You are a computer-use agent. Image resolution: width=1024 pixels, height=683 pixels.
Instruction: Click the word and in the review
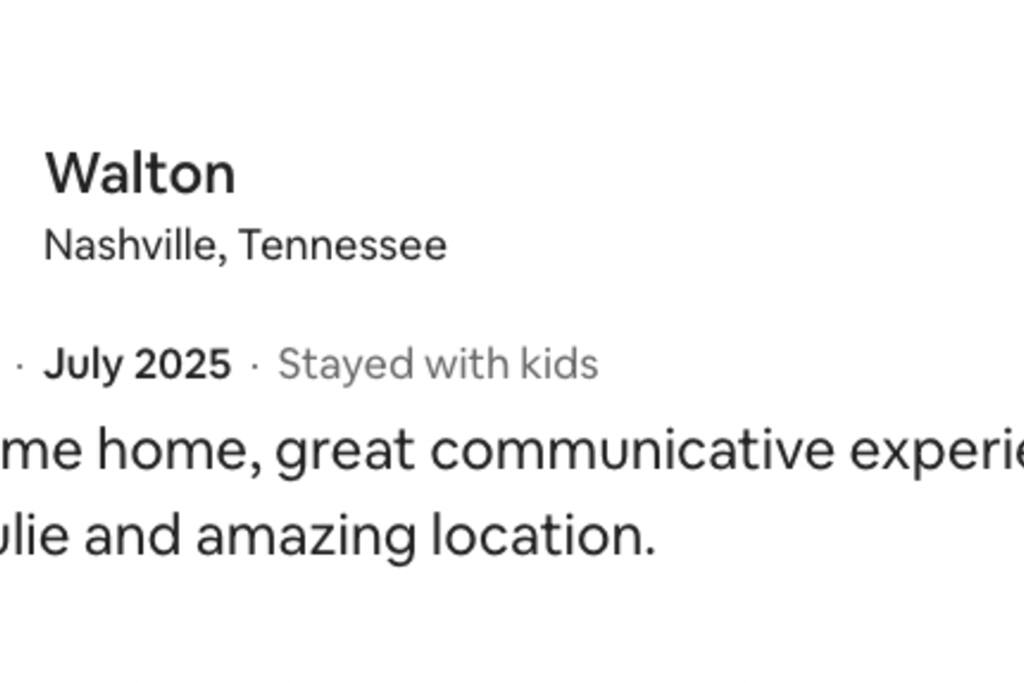tap(138, 535)
